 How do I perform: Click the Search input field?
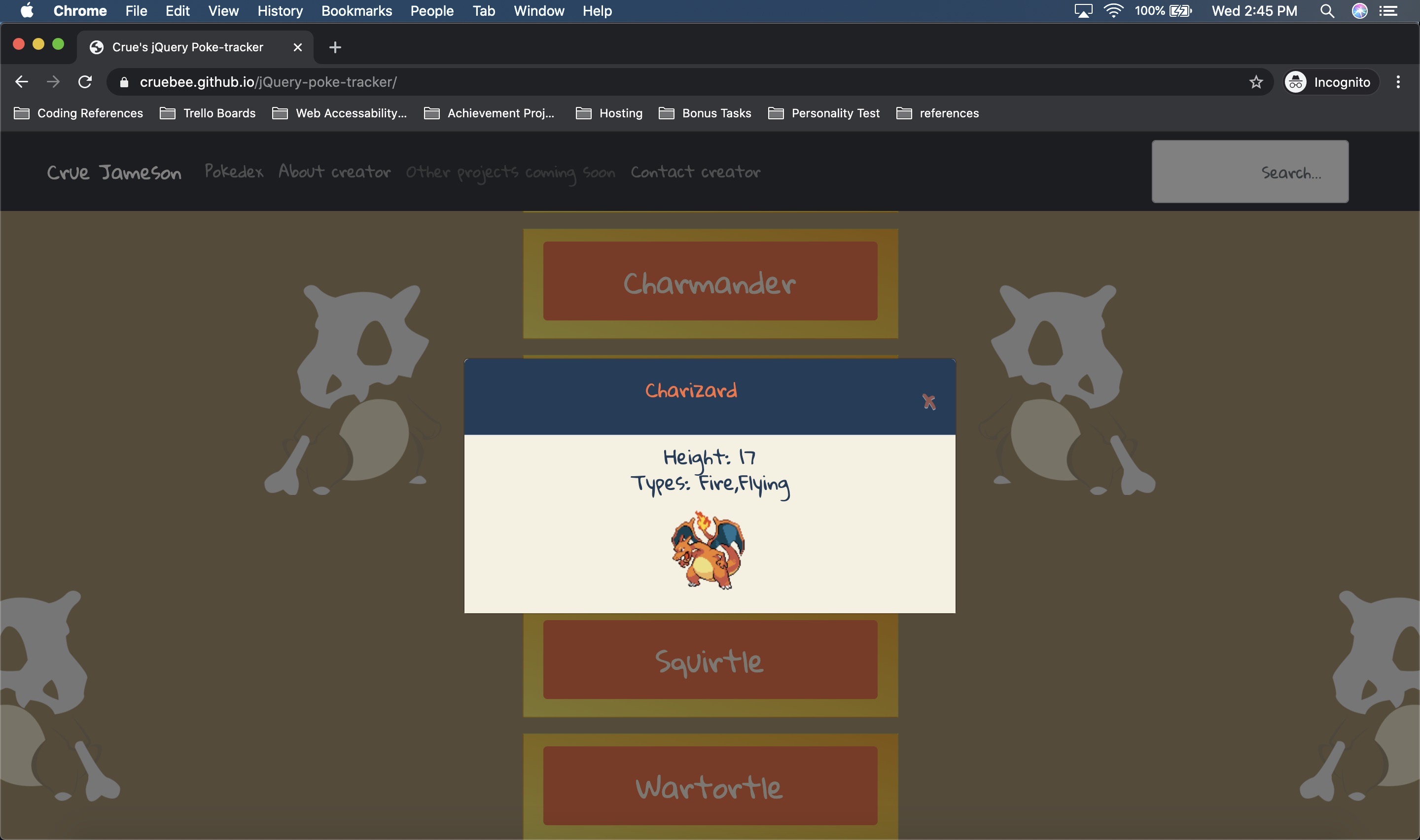pos(1250,172)
